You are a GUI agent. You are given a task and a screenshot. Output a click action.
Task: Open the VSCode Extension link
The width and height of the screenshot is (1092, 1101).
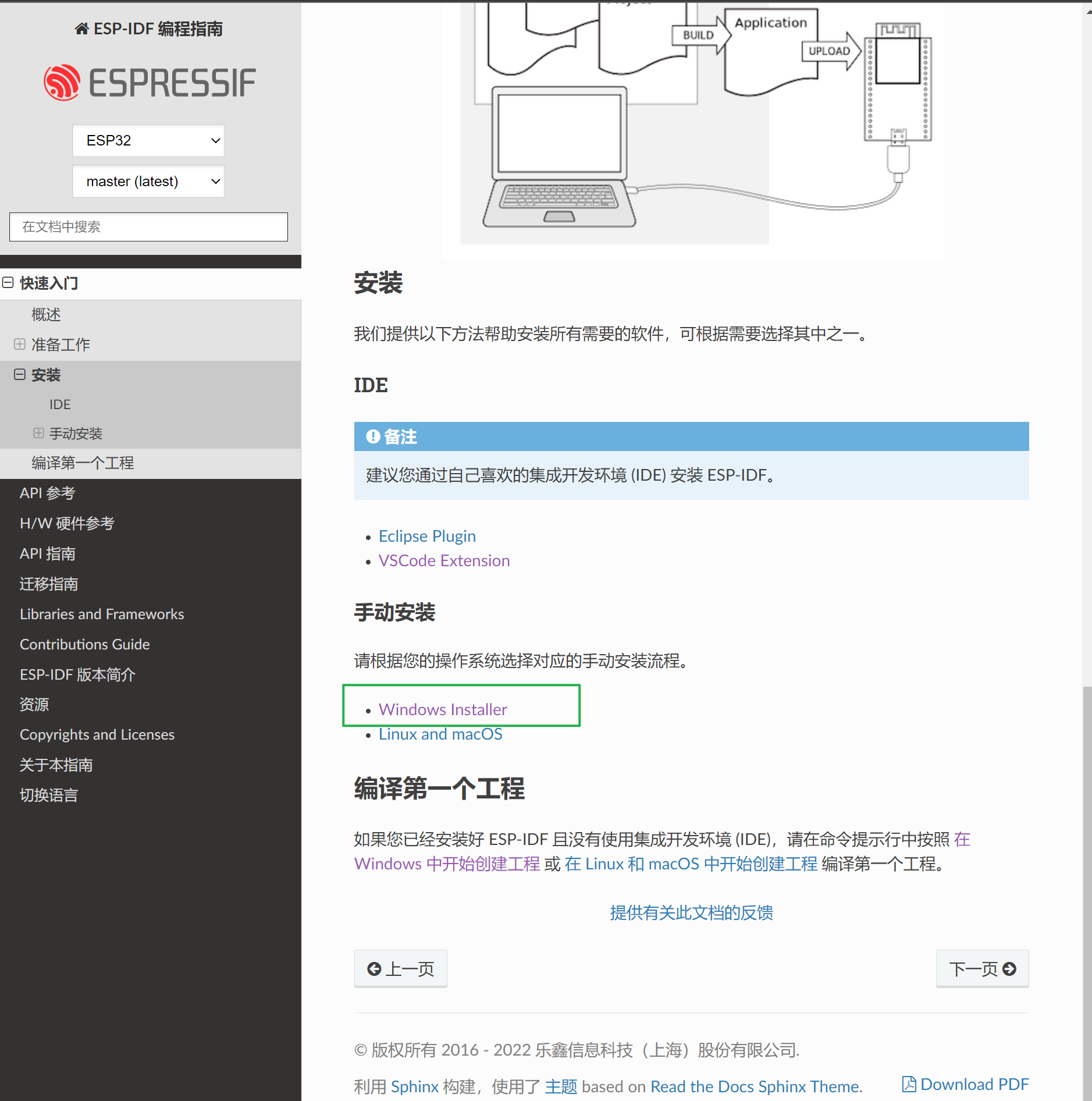(x=444, y=560)
